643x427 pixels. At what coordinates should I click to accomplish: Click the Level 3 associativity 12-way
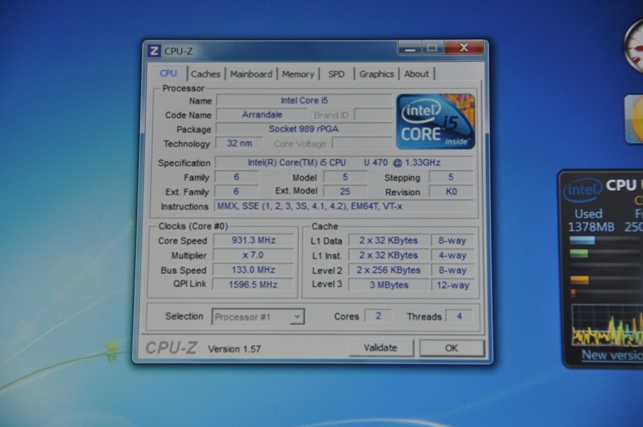452,285
